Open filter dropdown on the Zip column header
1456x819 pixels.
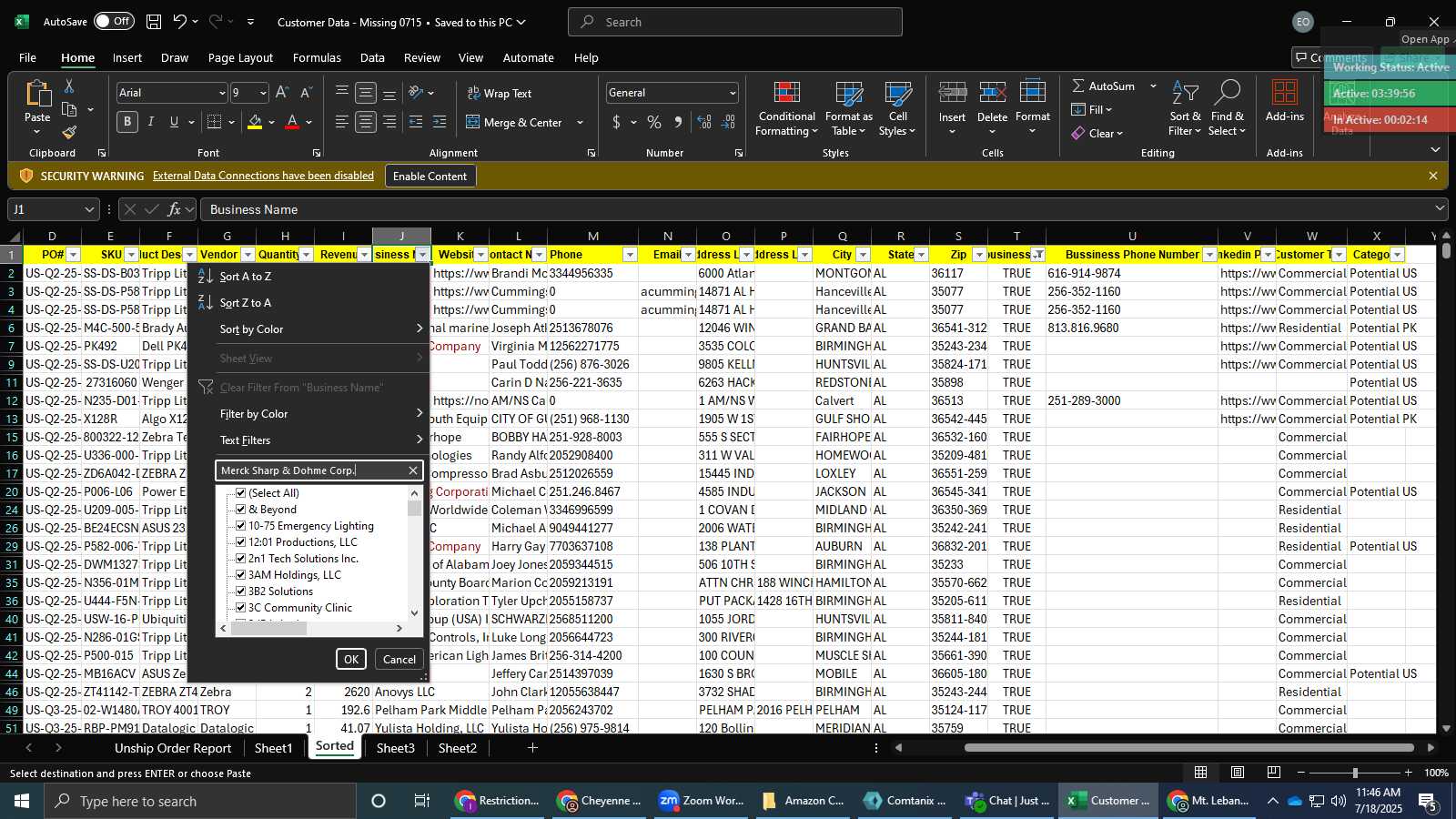tap(979, 255)
